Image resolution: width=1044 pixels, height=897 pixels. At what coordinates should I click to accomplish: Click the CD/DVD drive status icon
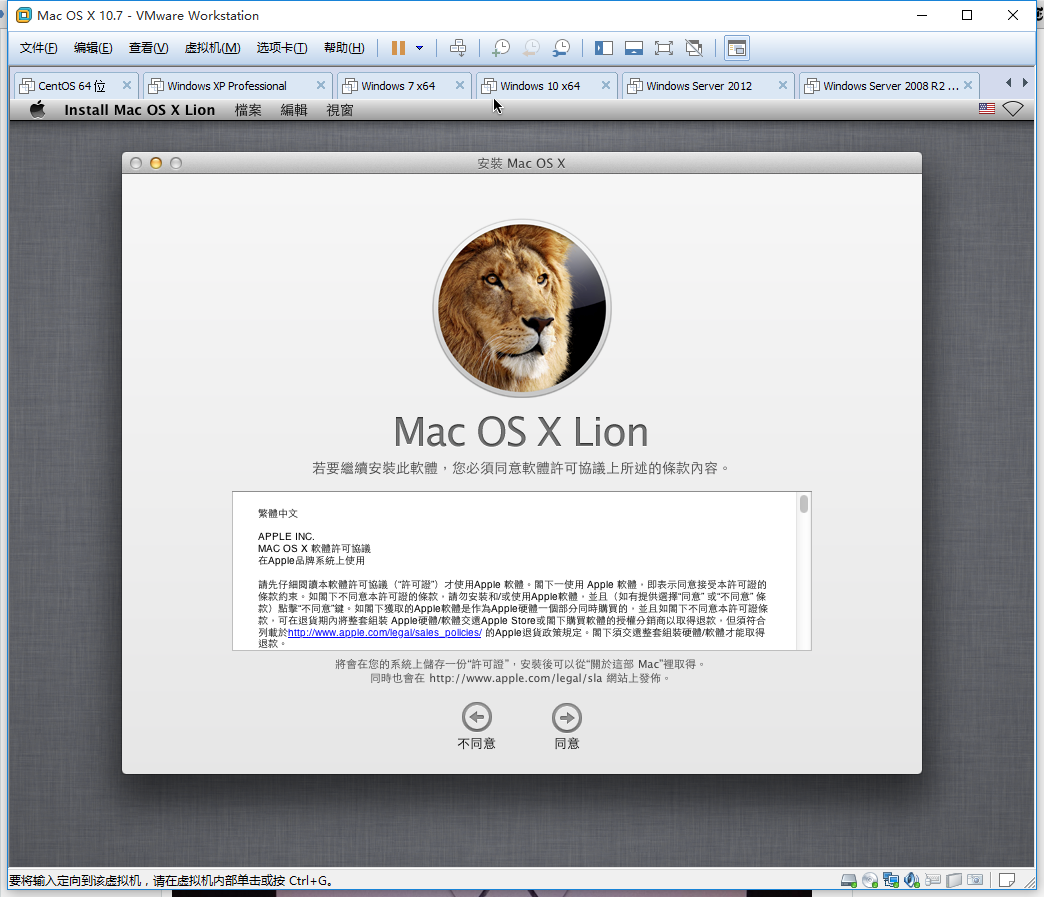tap(869, 880)
